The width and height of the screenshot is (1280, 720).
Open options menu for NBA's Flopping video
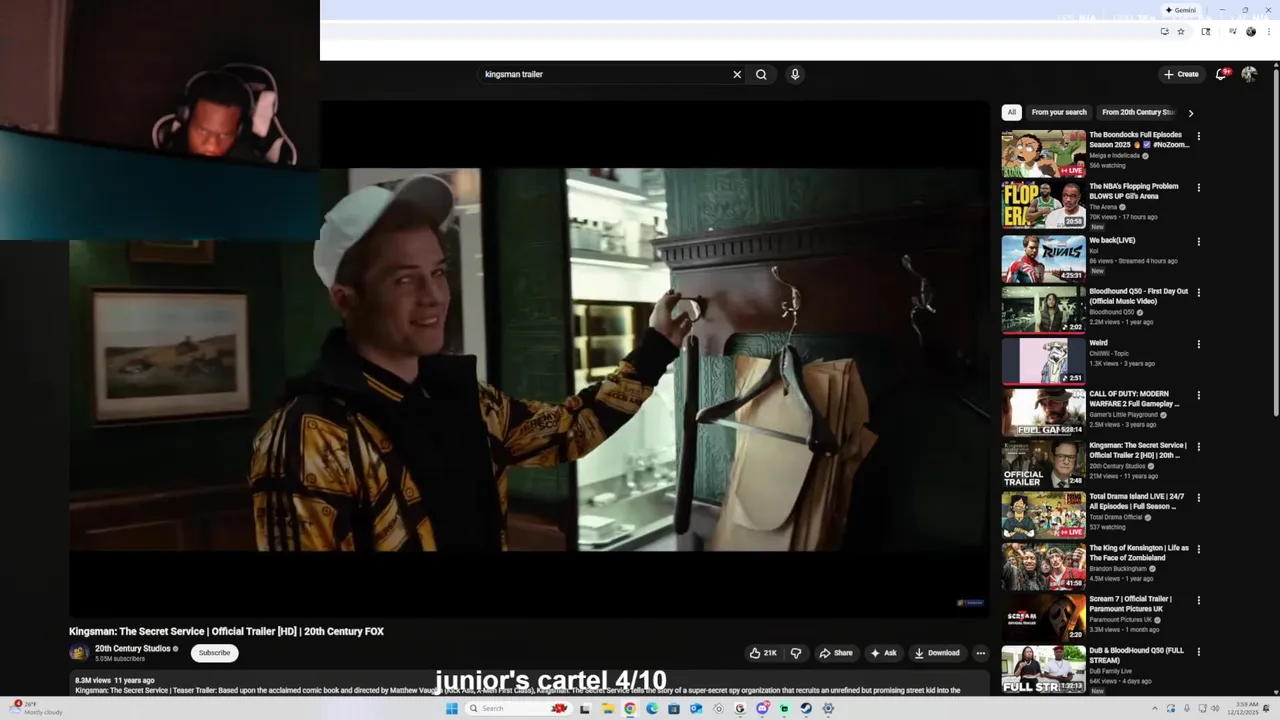[x=1198, y=188]
